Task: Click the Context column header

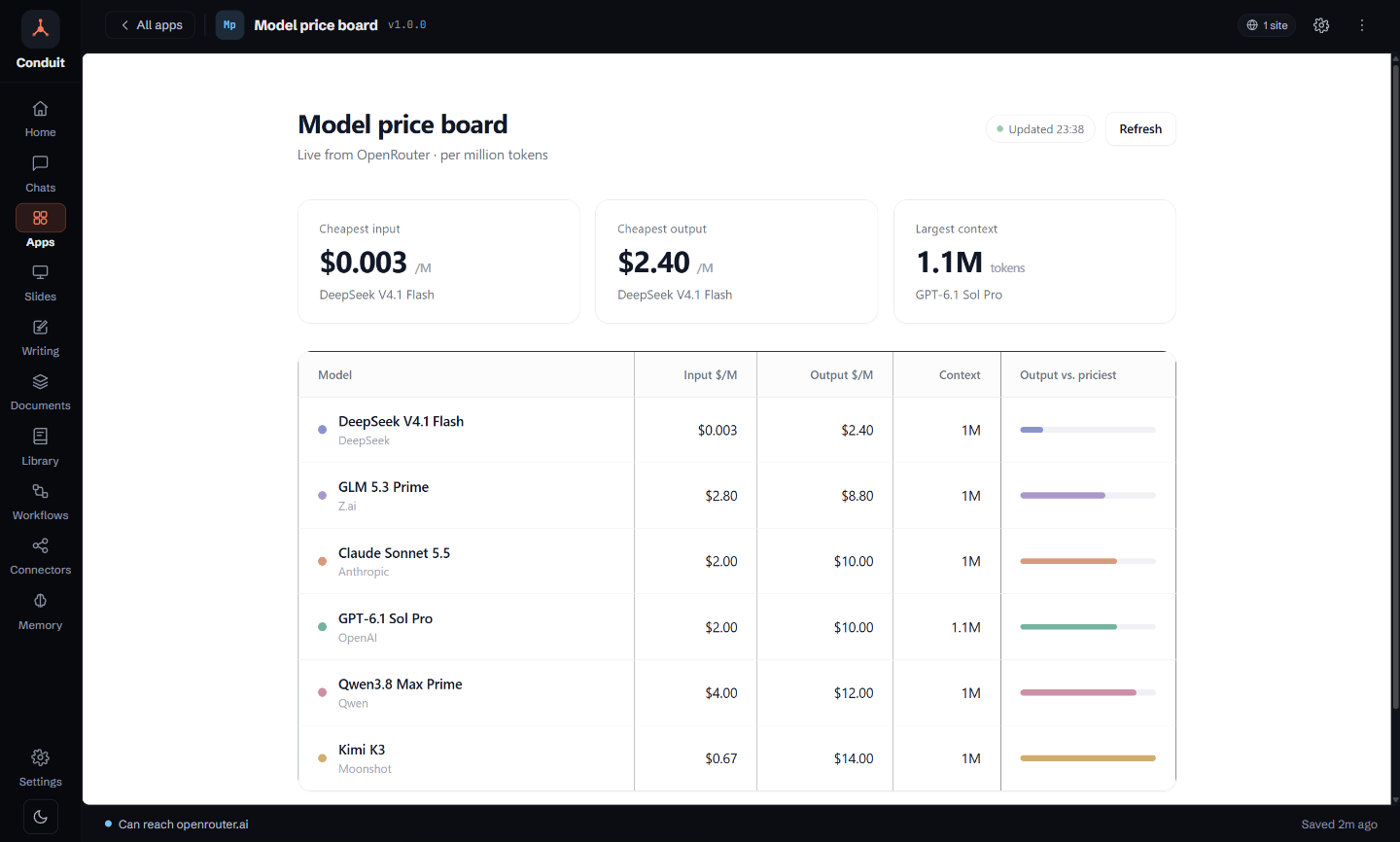Action: [x=960, y=375]
